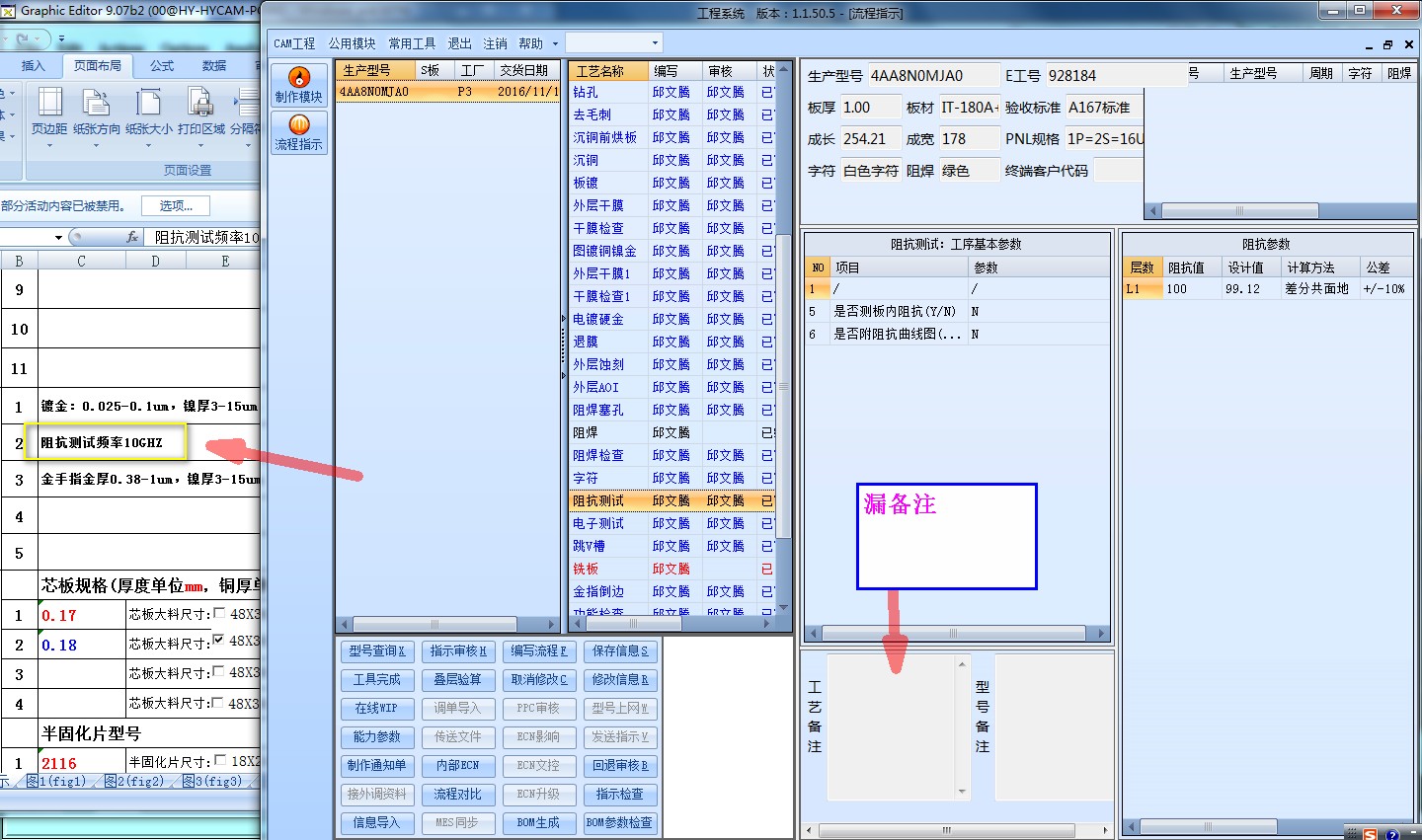
Task: Expand the 纸张方向 dropdown arrow
Action: pyautogui.click(x=97, y=145)
